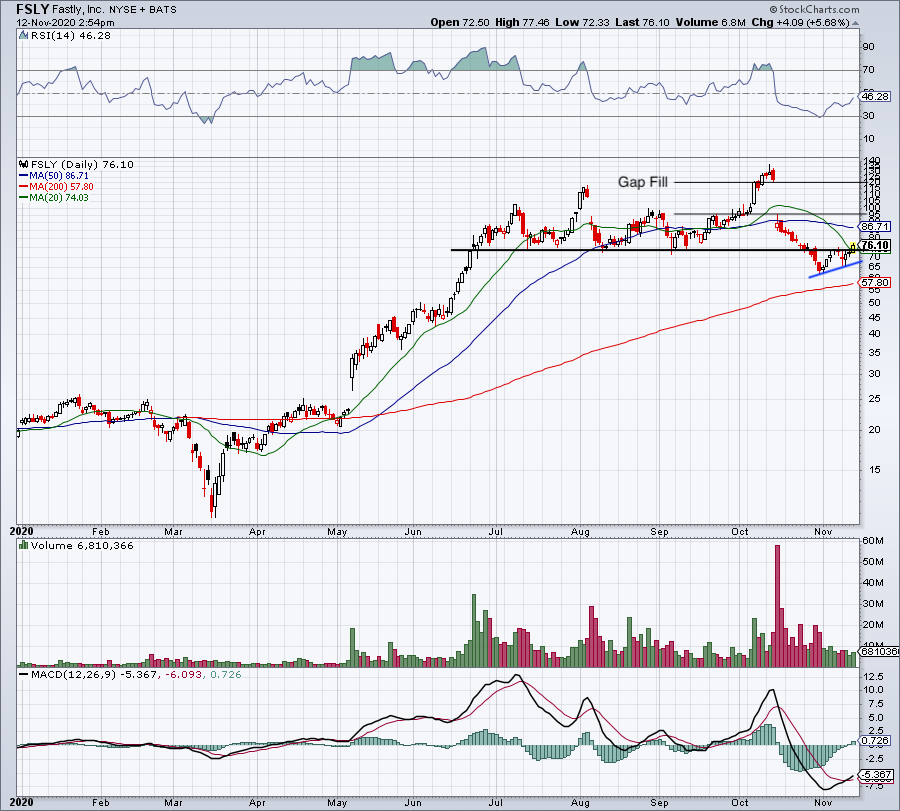Viewport: 900px width, 811px height.
Task: Click the Chg +4.09 (+5.68%) text
Action: 800,22
